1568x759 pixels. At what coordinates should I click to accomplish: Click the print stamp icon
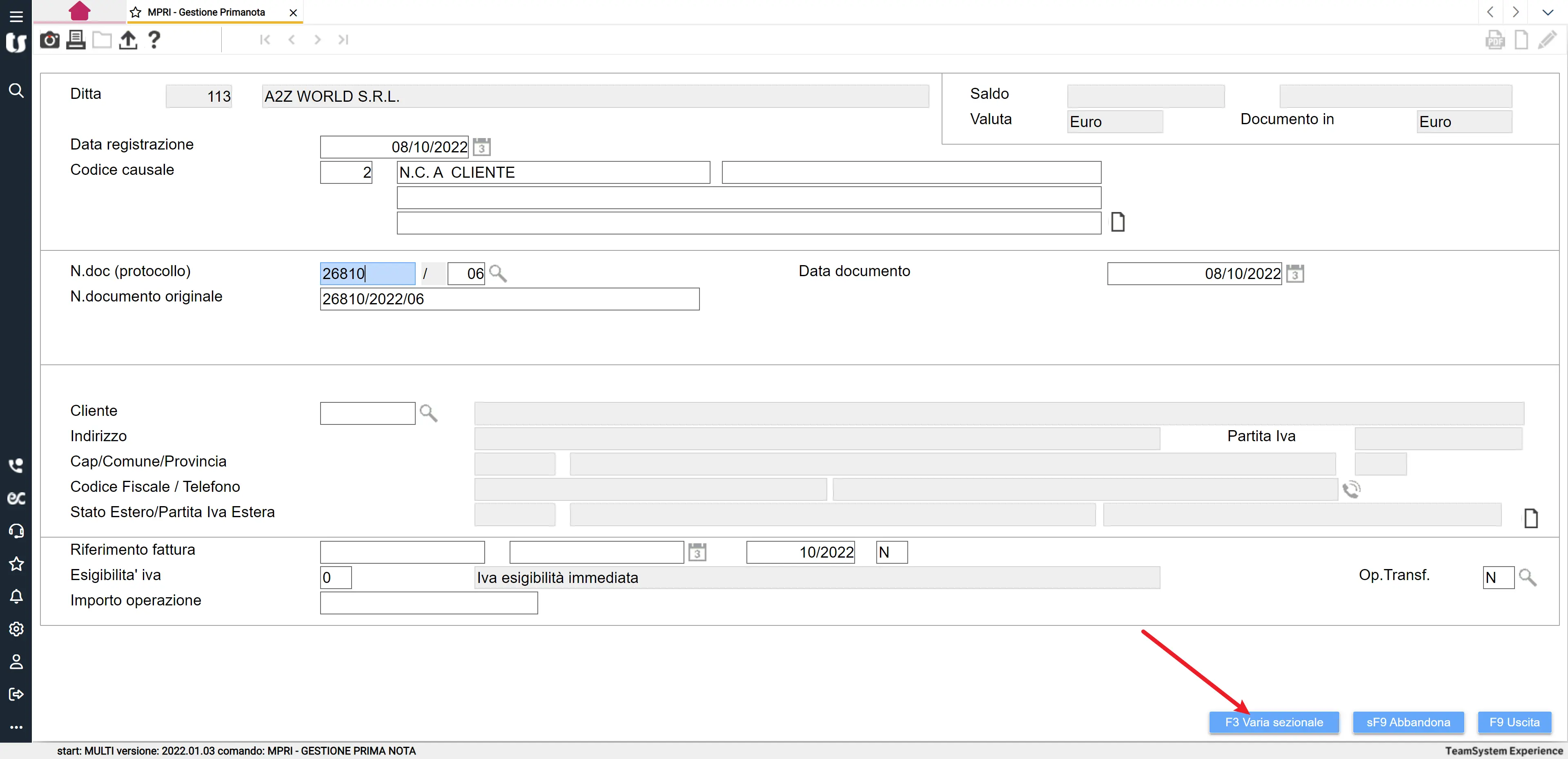(76, 40)
